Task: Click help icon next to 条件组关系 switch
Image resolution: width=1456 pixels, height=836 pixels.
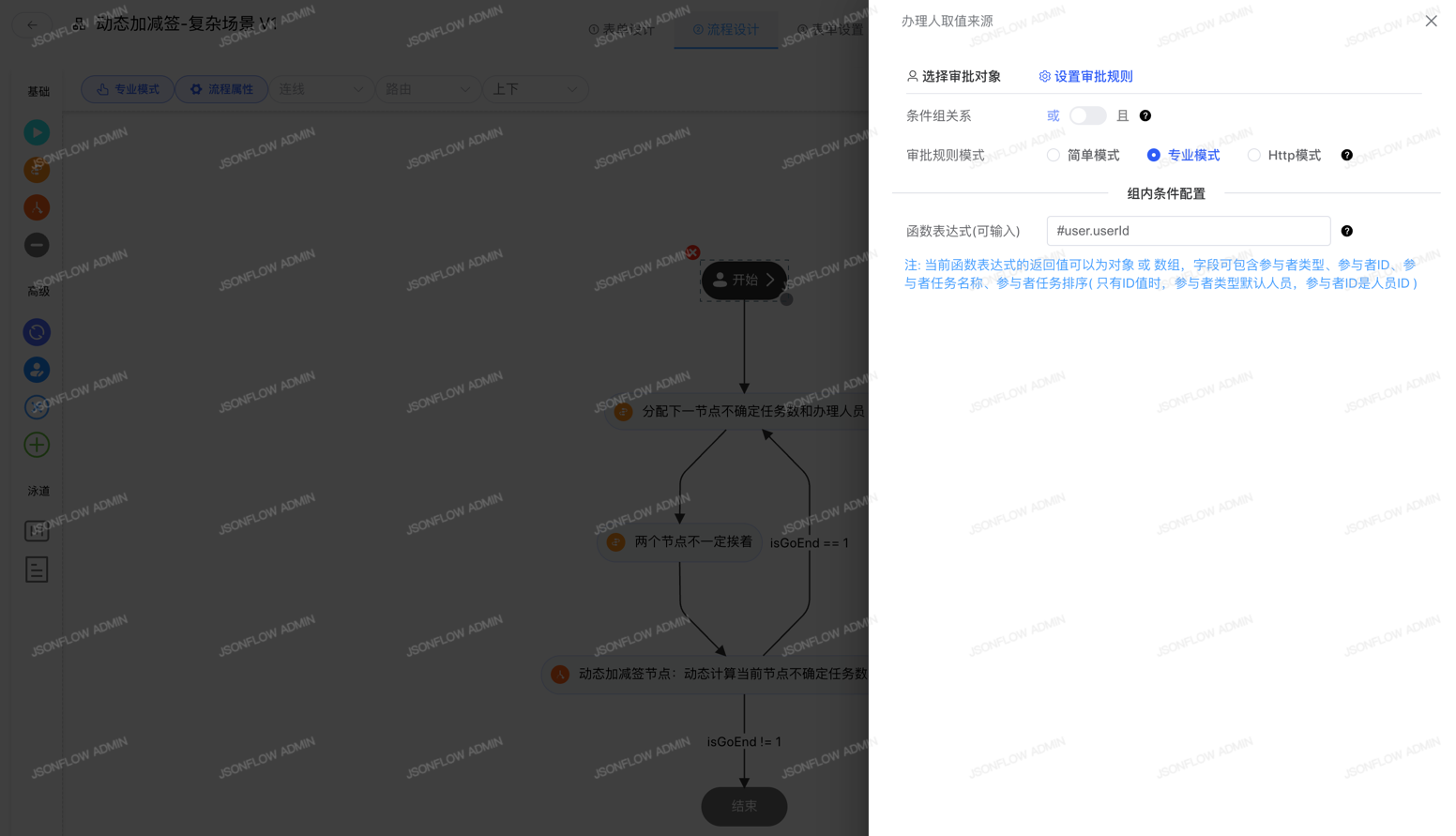Action: [x=1145, y=115]
